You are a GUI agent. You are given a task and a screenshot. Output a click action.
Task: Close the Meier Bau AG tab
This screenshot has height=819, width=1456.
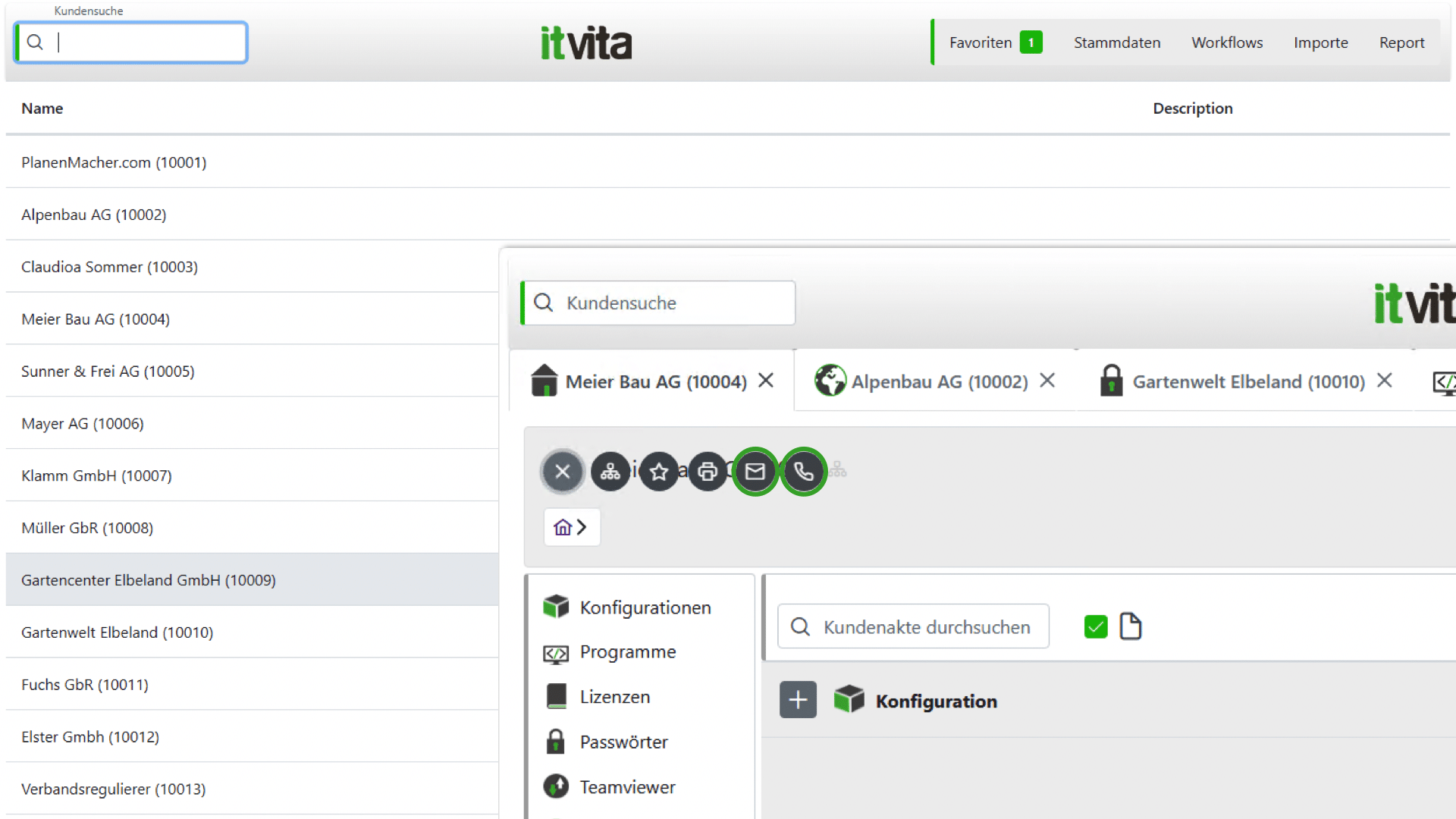pos(766,380)
